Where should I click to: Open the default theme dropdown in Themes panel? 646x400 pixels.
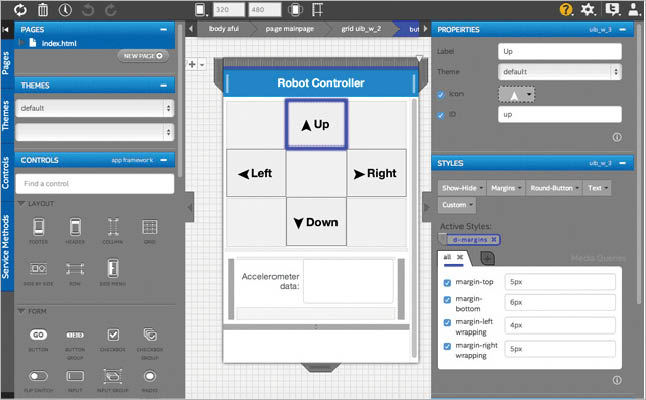click(x=95, y=108)
